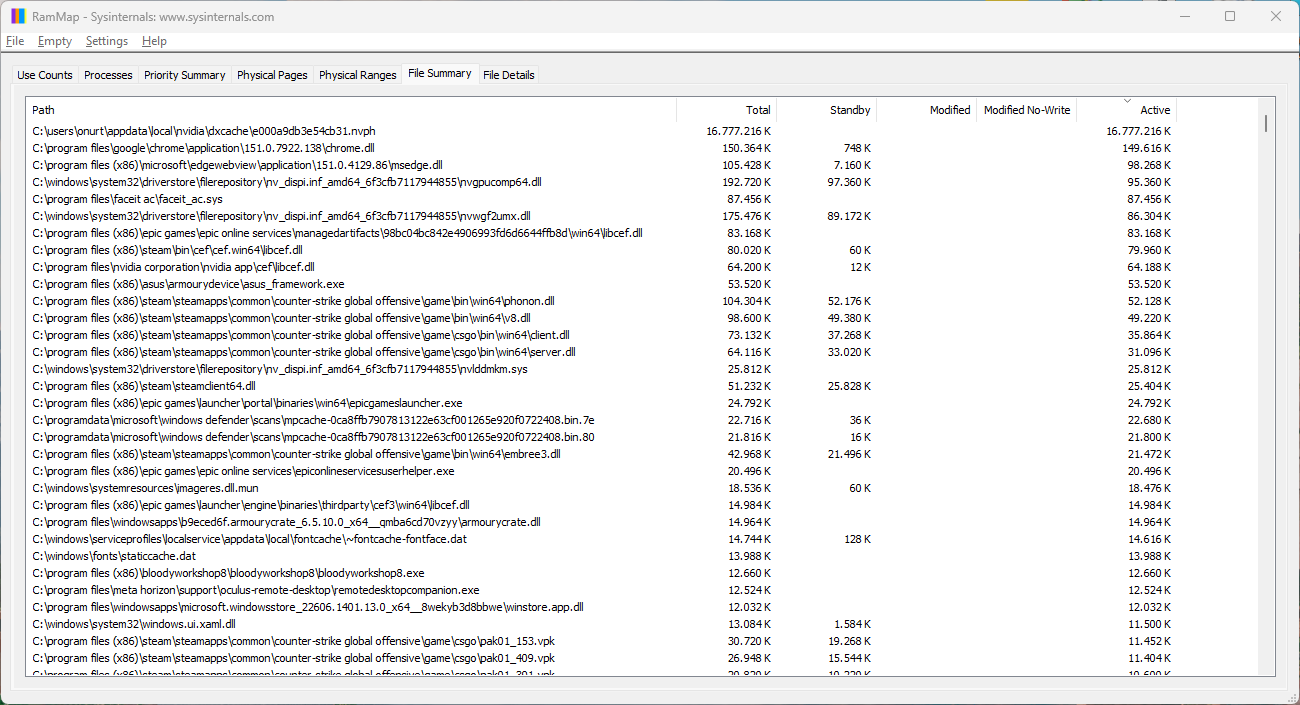This screenshot has width=1300, height=705.
Task: Sort by the Active column header
Action: 1127,110
